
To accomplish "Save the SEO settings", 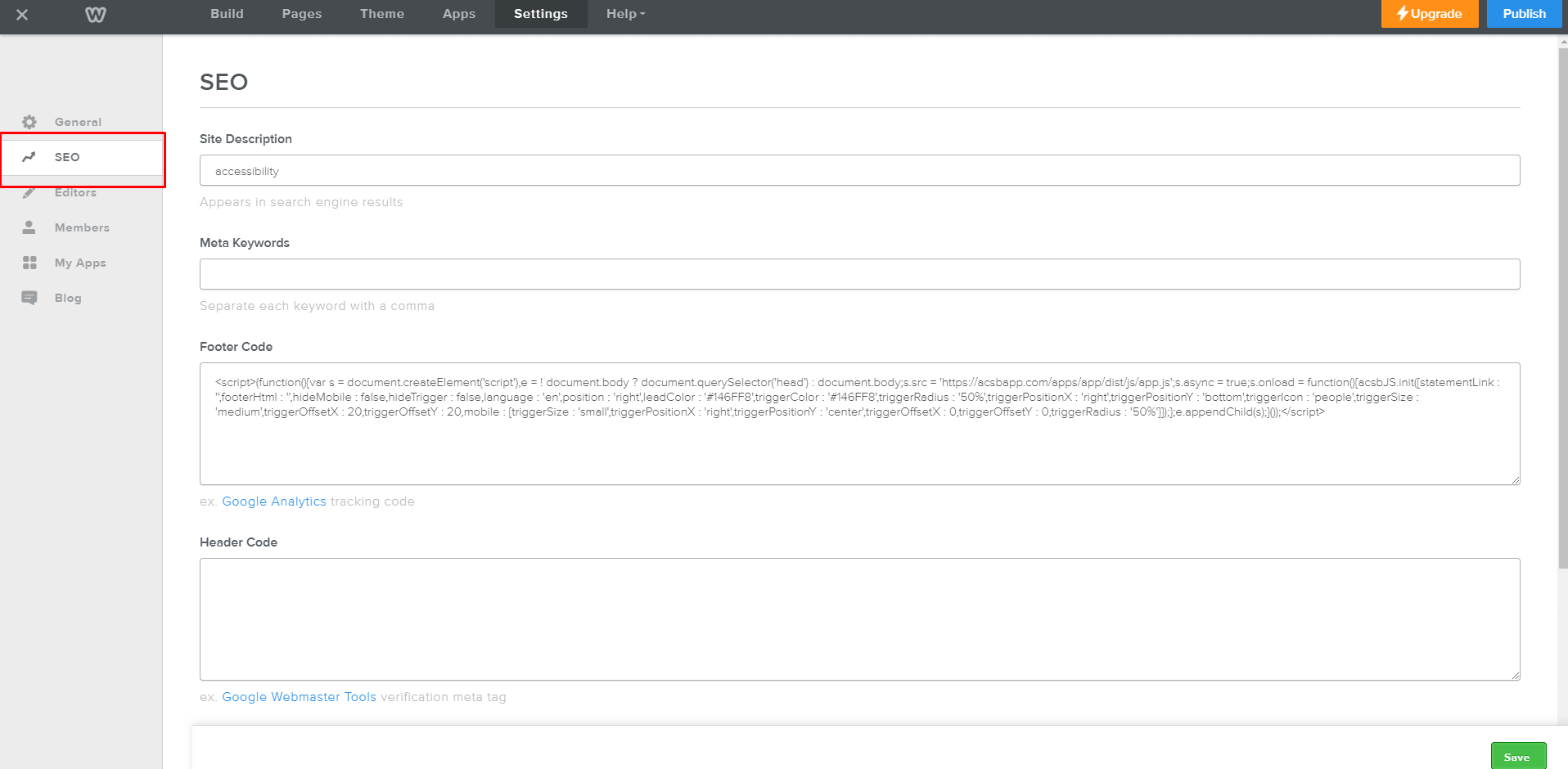I will (1518, 756).
